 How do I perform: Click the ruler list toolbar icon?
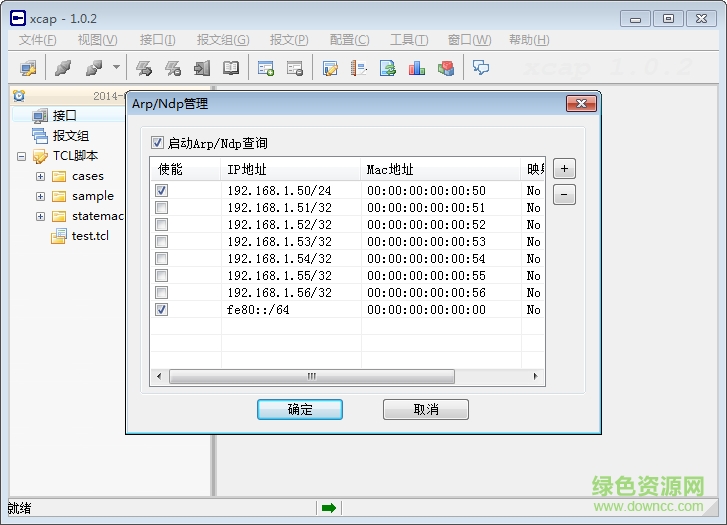click(x=359, y=68)
